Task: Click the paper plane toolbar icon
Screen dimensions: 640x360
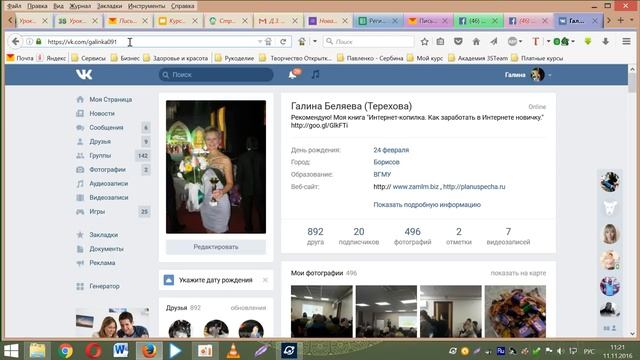Action: click(x=493, y=42)
